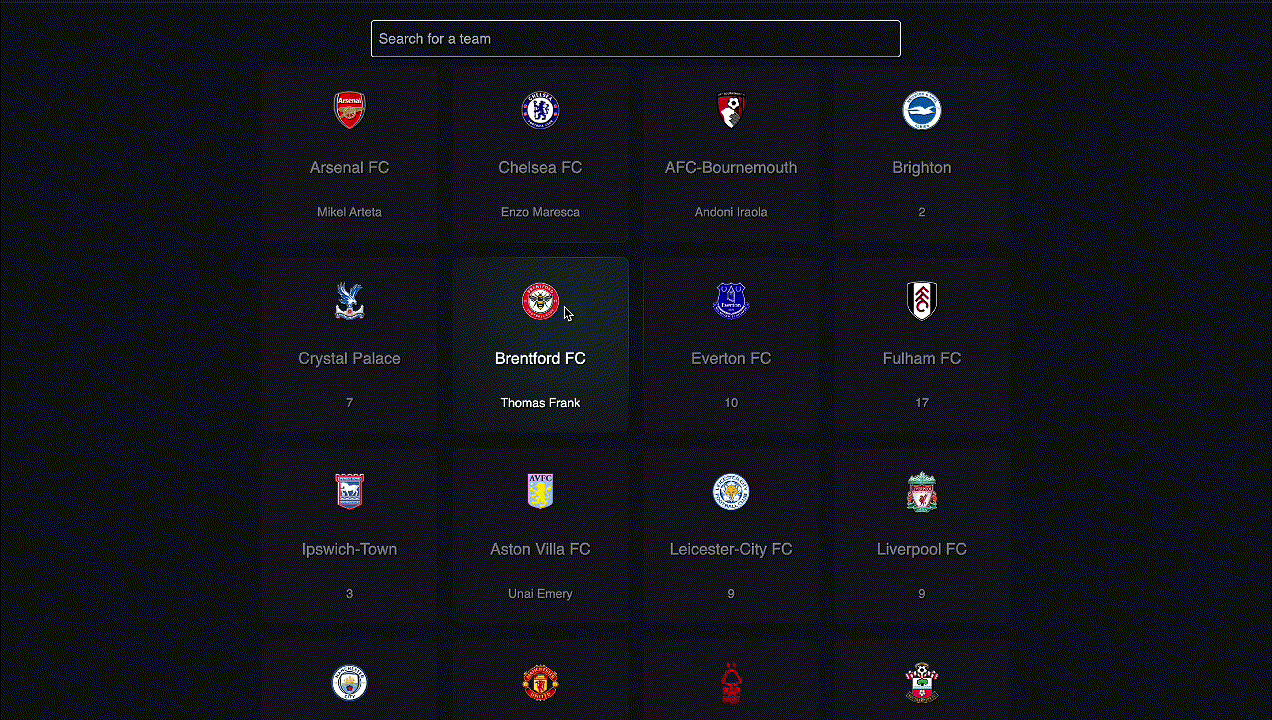
Task: Click the Brighton seagull crest
Action: [922, 110]
